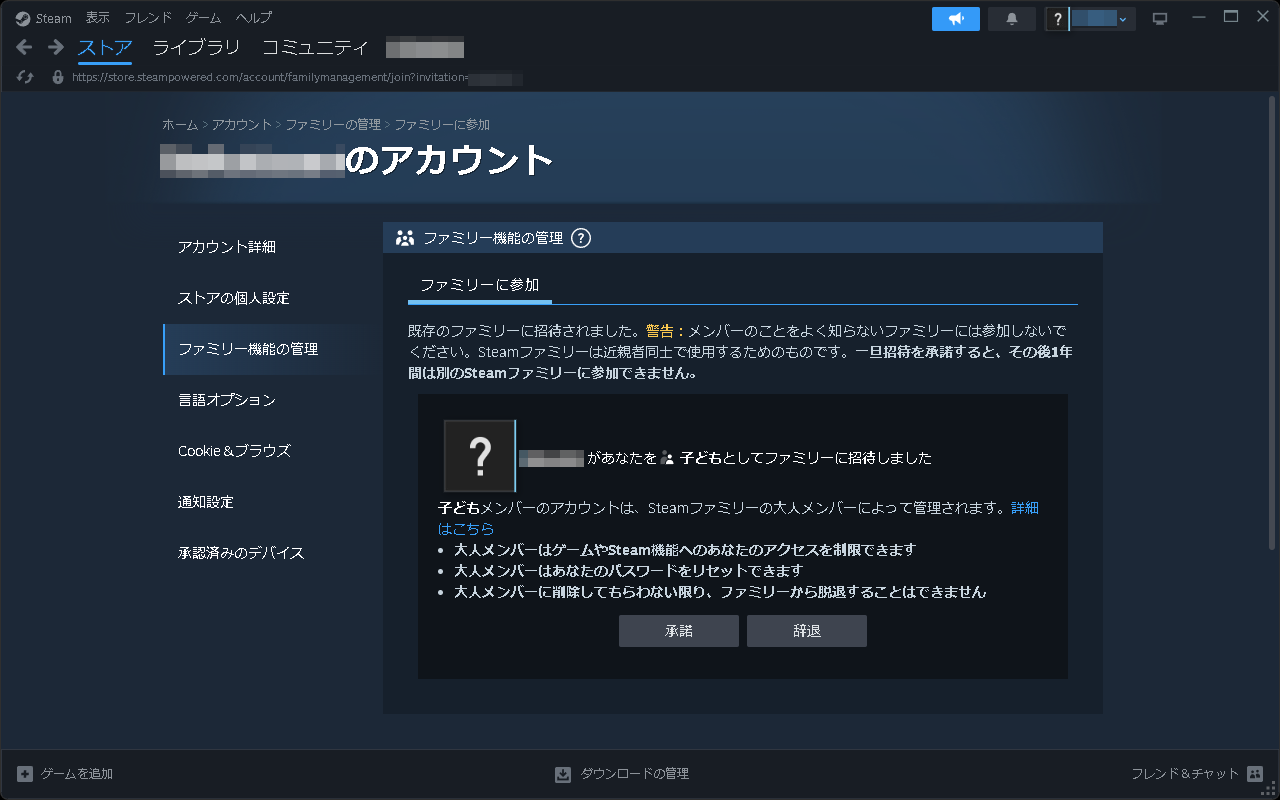Click the refresh icon in the address bar
This screenshot has height=800, width=1280.
(24, 77)
